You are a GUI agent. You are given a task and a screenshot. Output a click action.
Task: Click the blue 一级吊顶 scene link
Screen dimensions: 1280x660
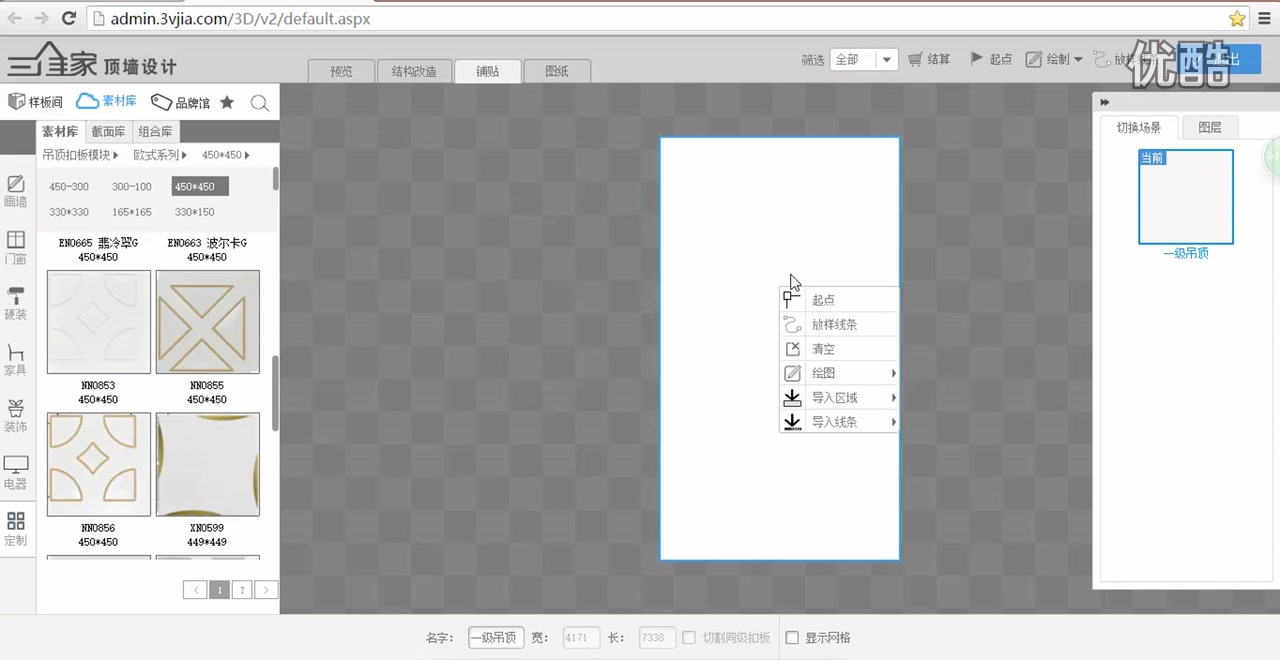click(1185, 253)
